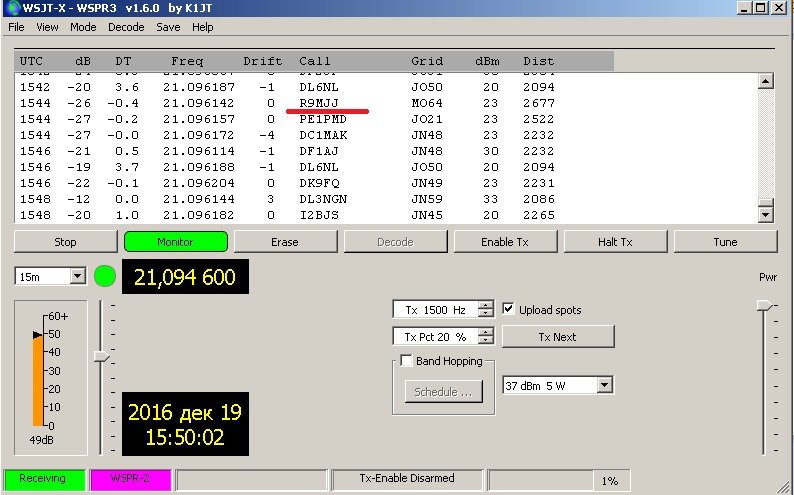The width and height of the screenshot is (794, 495).
Task: Click the DC1MAK callsign entry
Action: 323,135
